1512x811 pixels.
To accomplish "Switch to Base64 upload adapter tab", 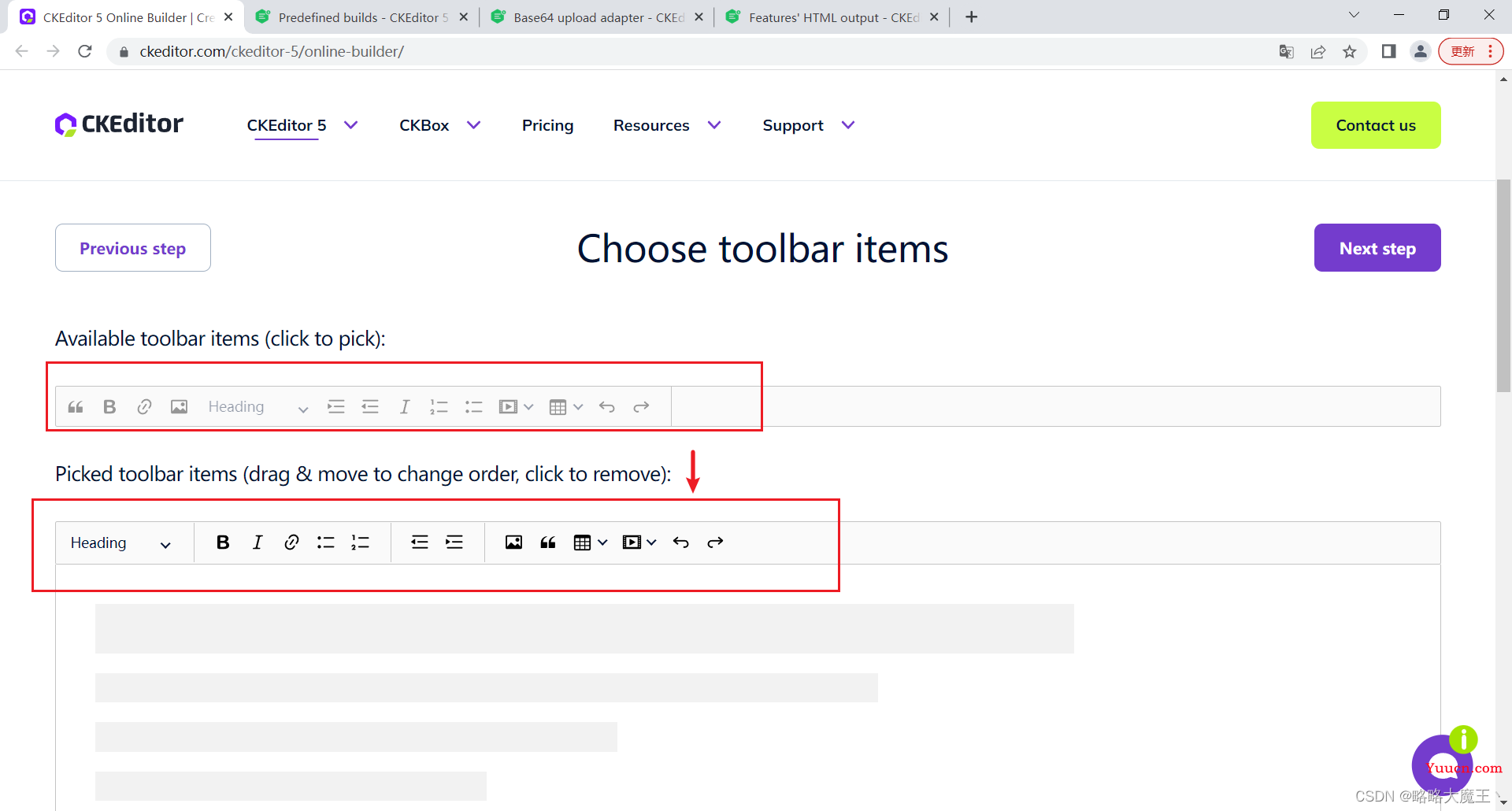I will coord(597,17).
